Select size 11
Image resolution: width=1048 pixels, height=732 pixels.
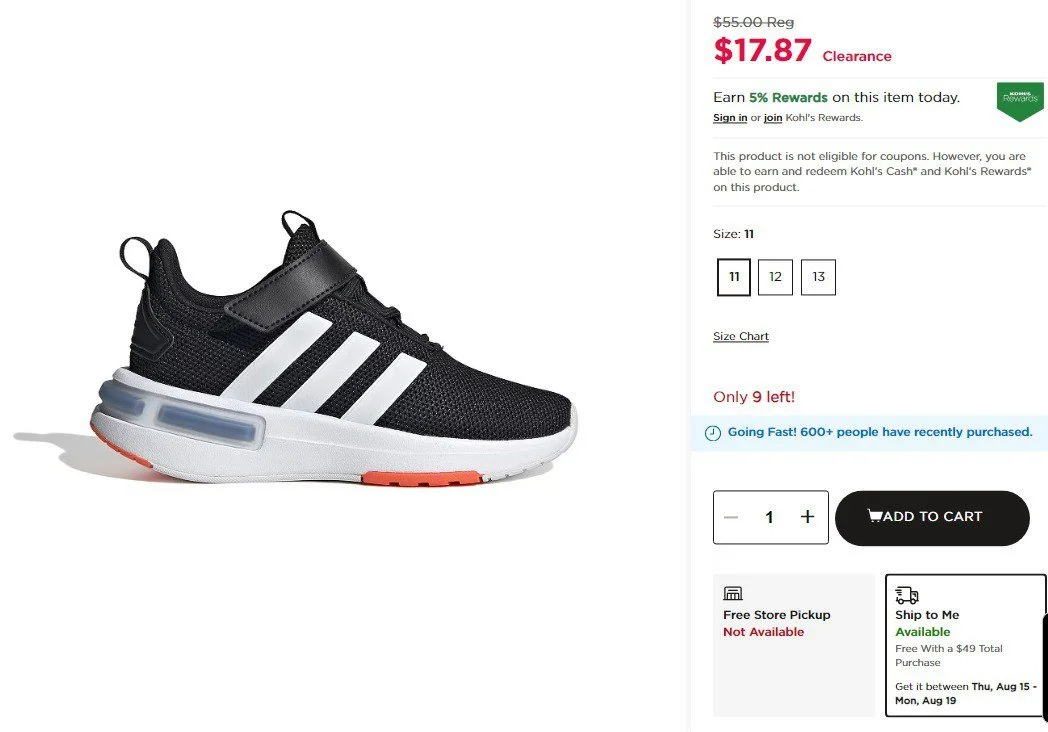tap(734, 277)
